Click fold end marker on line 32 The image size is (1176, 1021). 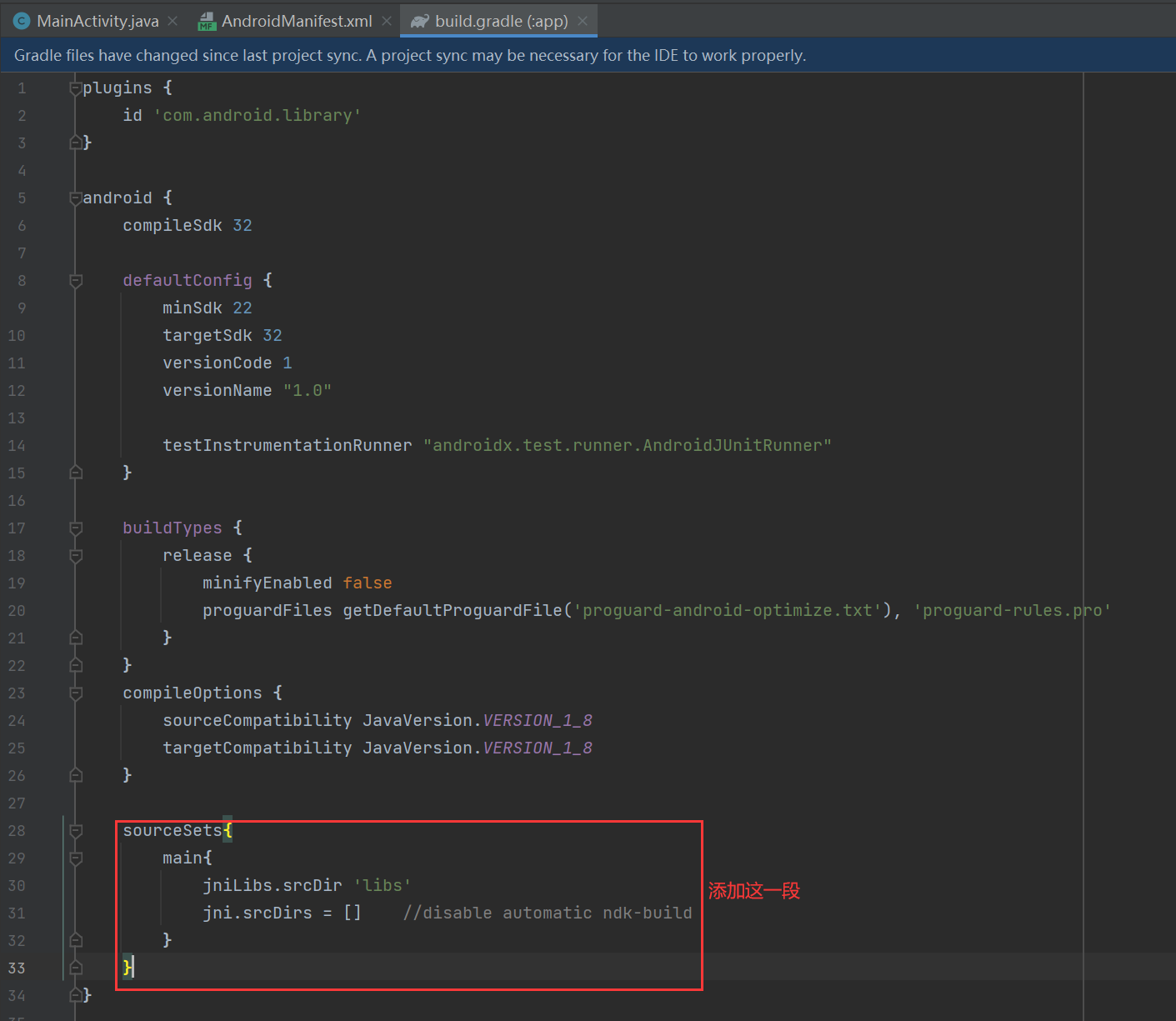[x=76, y=940]
